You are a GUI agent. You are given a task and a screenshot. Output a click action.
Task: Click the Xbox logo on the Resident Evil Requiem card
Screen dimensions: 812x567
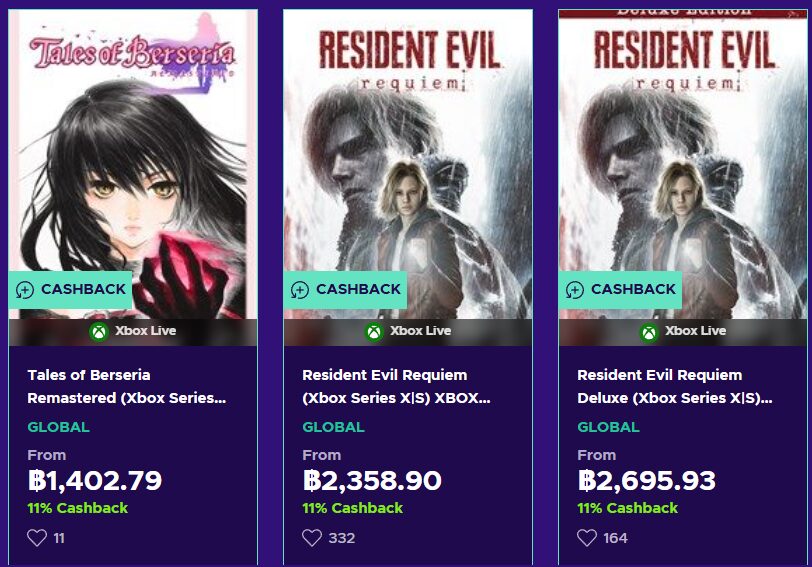pos(374,331)
